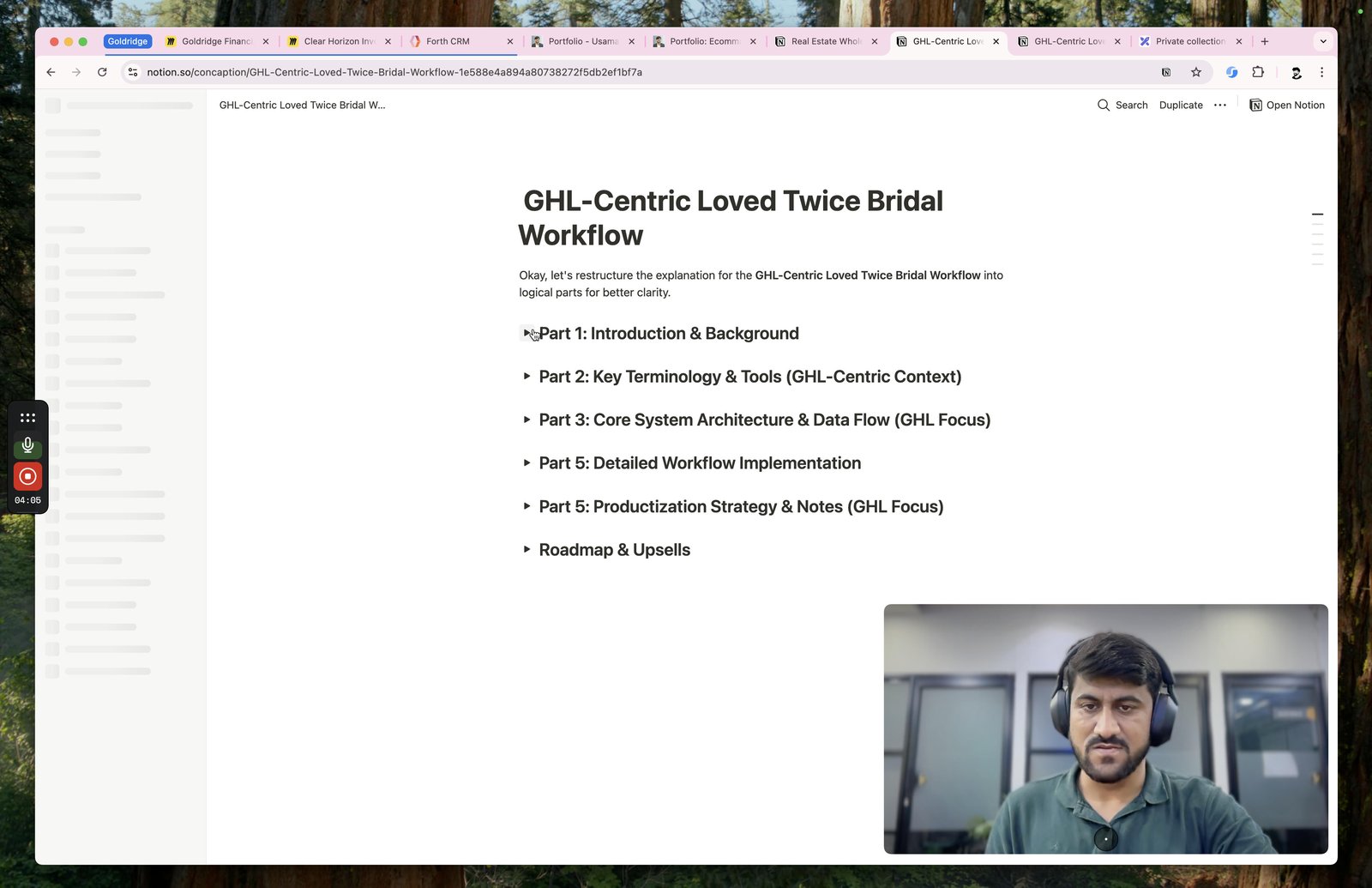This screenshot has height=888, width=1372.
Task: Expand Part 1: Introduction & Background toggle
Action: click(527, 333)
